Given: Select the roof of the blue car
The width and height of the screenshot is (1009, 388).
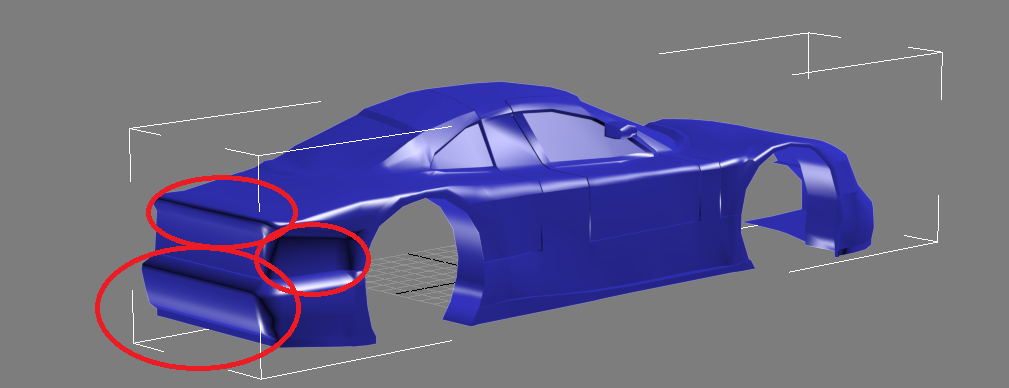Looking at the screenshot, I should pyautogui.click(x=470, y=98).
